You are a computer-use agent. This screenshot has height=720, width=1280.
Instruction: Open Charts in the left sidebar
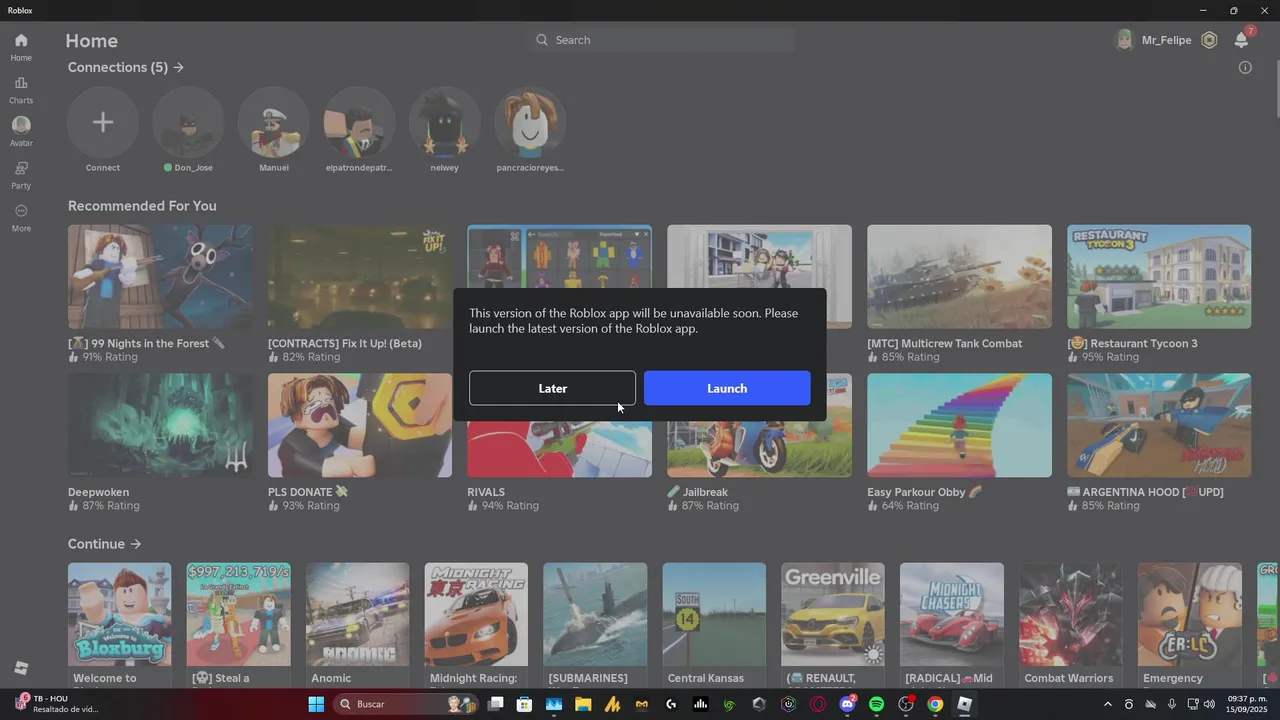(x=21, y=90)
